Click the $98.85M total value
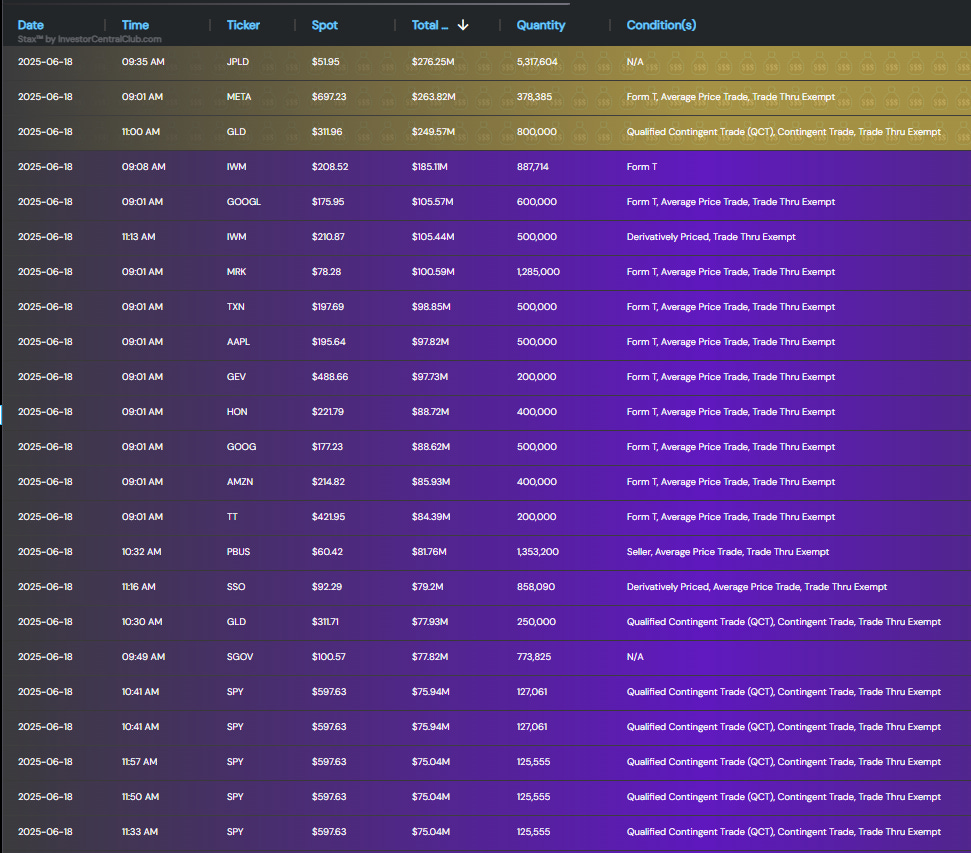Viewport: 971px width, 853px height. 431,307
